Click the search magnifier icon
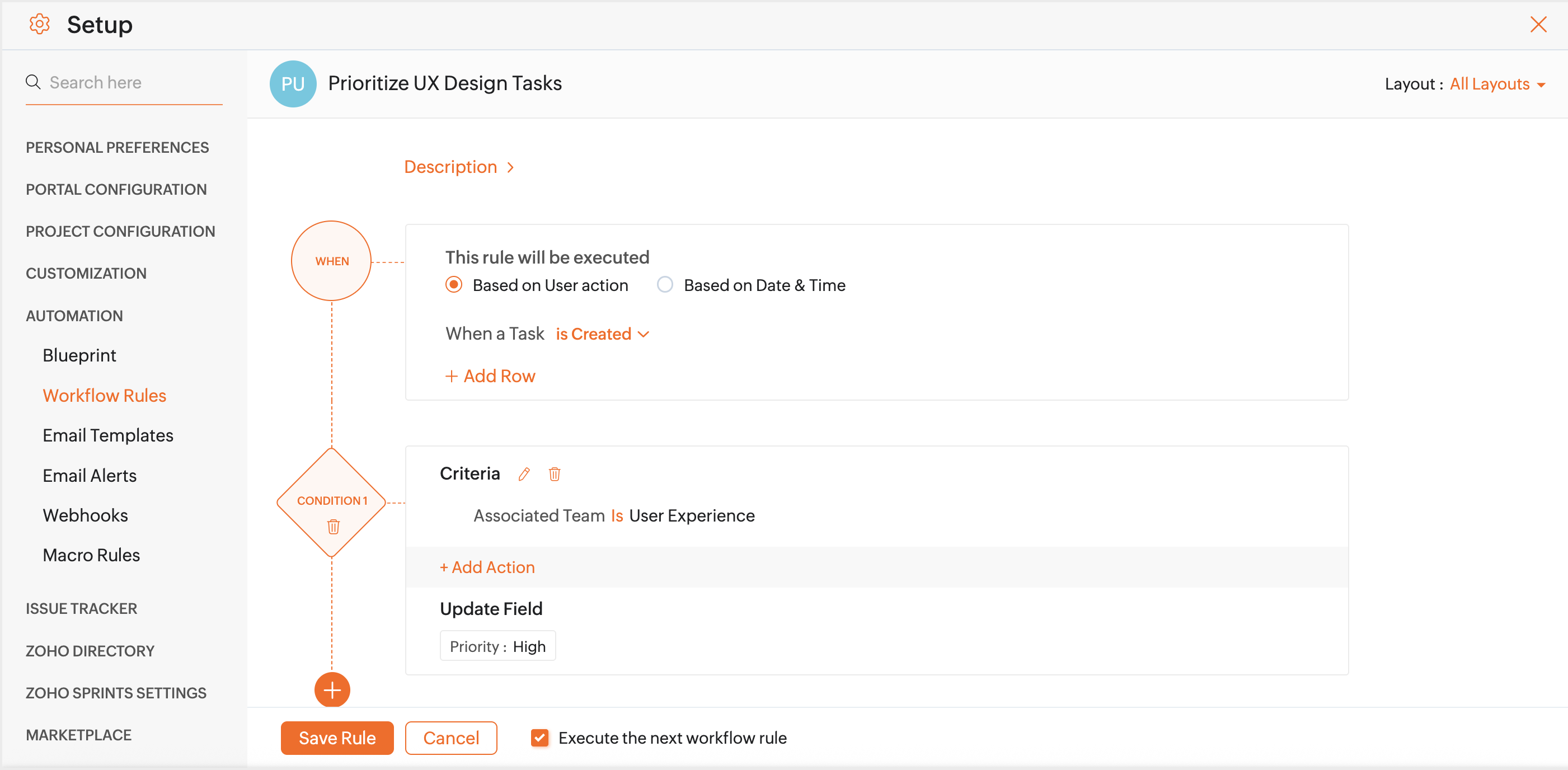 (34, 82)
